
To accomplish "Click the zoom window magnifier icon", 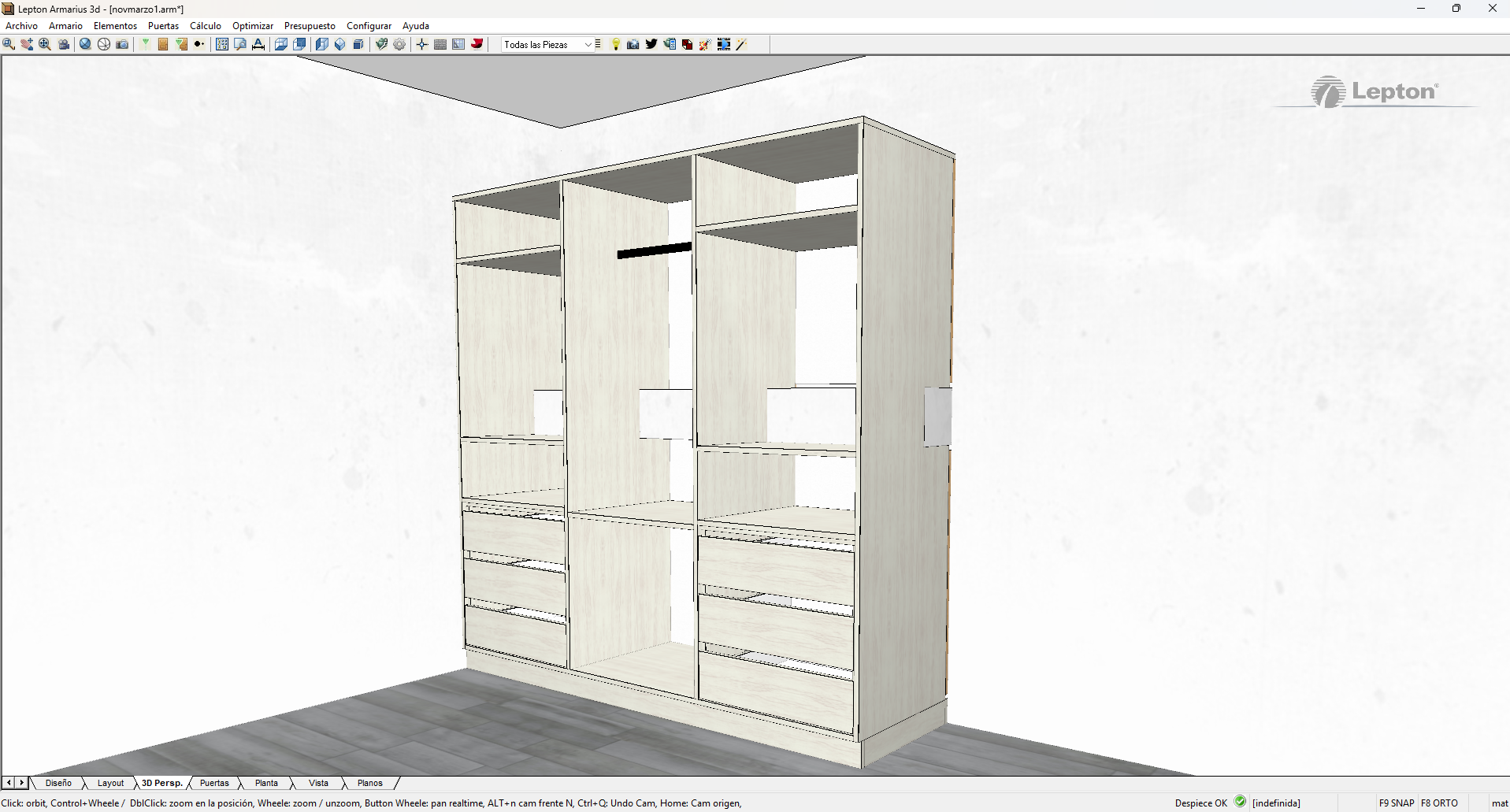I will point(9,44).
